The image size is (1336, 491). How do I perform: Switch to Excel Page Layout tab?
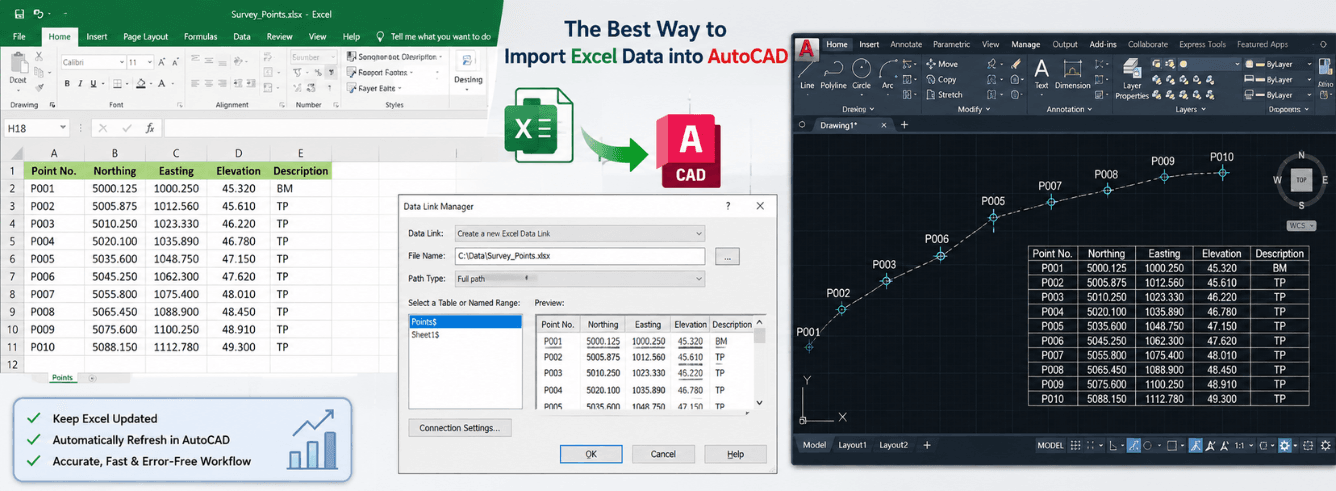point(145,37)
